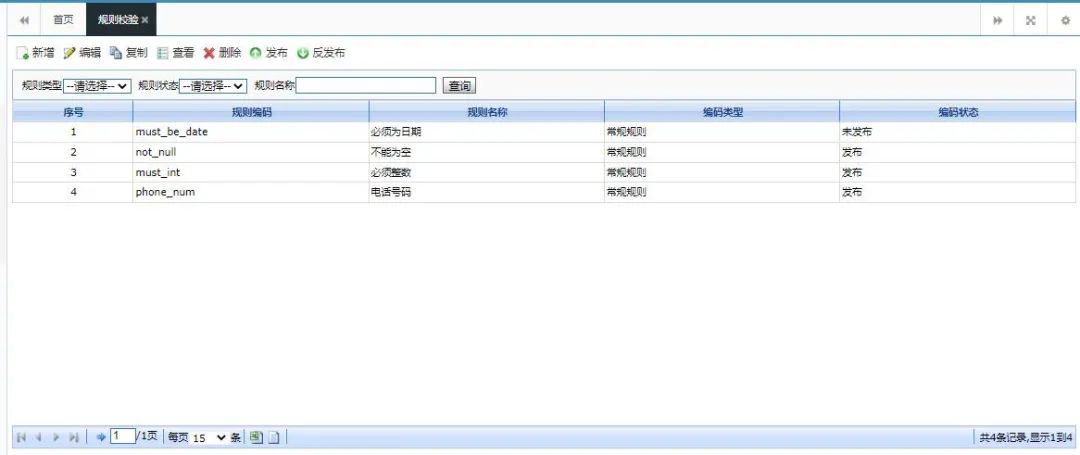Select the phone_num rule code cell
Viewport: 1080px width, 455px height.
[x=251, y=192]
